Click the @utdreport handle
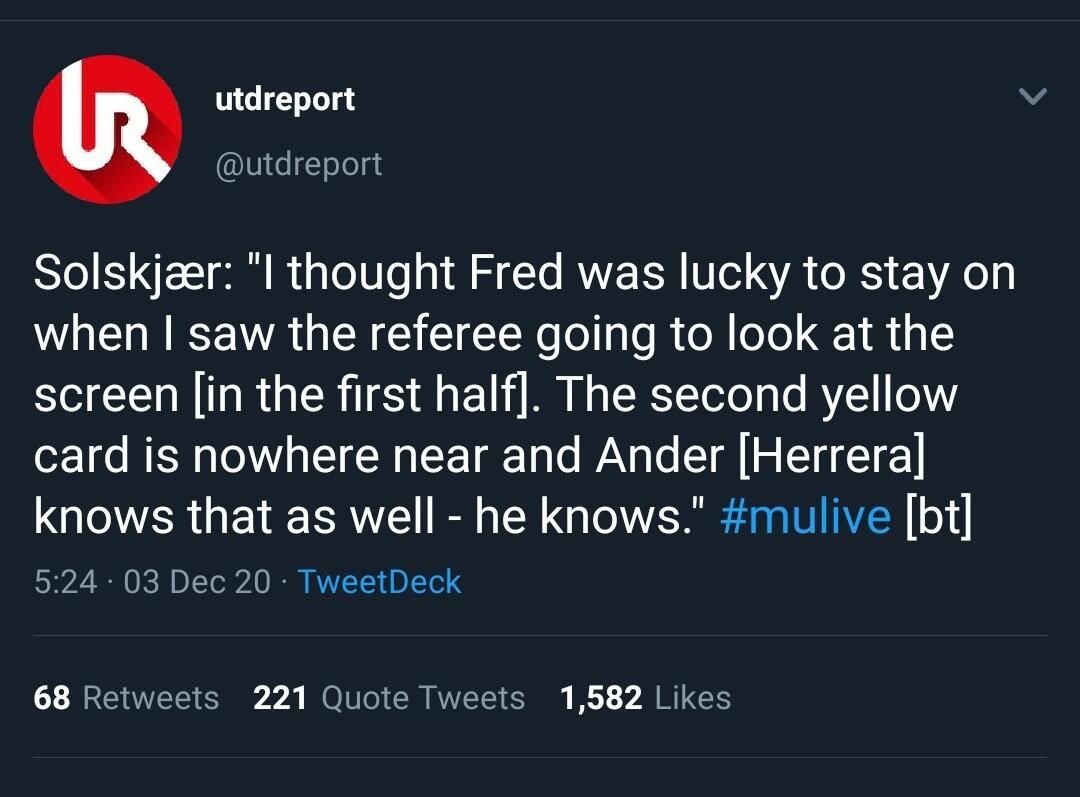This screenshot has height=797, width=1080. pyautogui.click(x=299, y=164)
